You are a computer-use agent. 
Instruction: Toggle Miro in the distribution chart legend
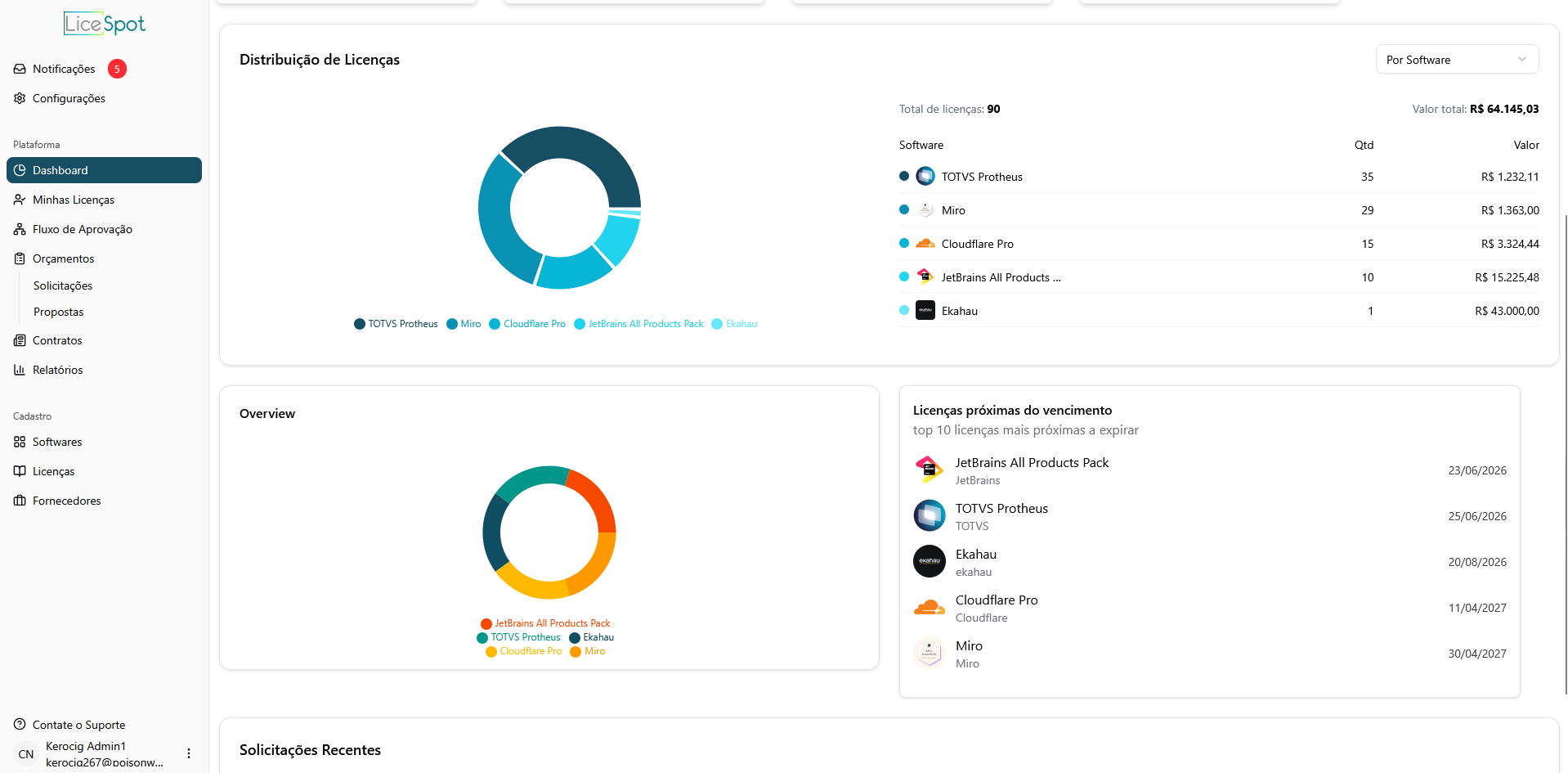pyautogui.click(x=464, y=324)
